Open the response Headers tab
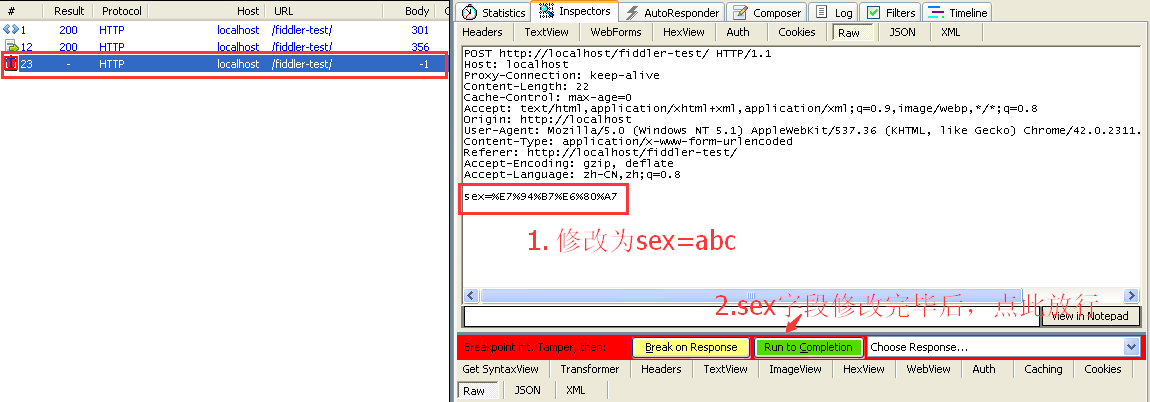Viewport: 1150px width, 402px height. pyautogui.click(x=661, y=369)
